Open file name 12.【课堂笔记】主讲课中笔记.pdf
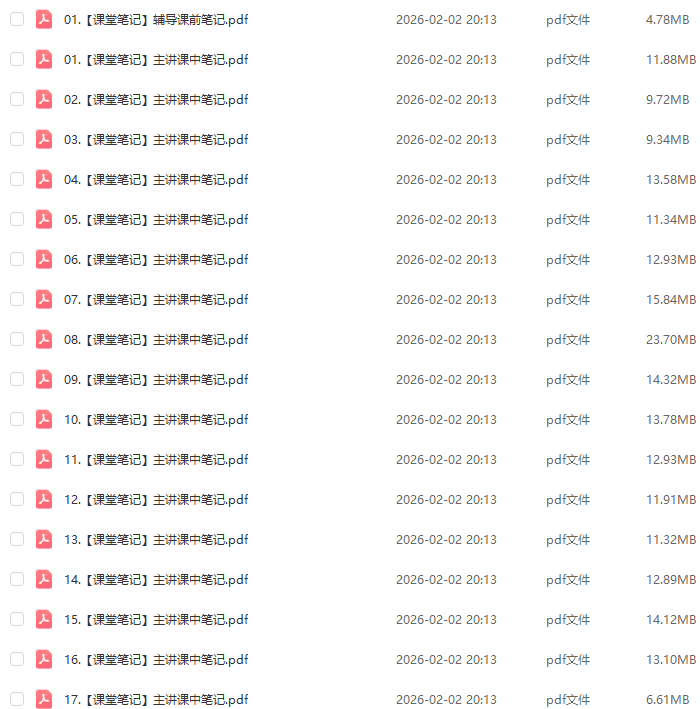This screenshot has width=700, height=709. (156, 500)
